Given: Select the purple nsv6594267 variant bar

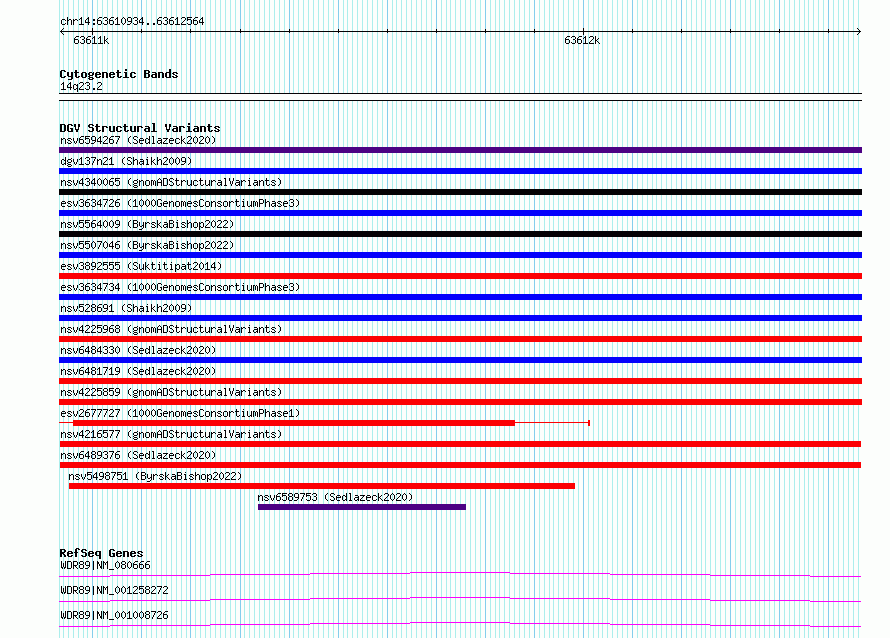Looking at the screenshot, I should coord(460,150).
